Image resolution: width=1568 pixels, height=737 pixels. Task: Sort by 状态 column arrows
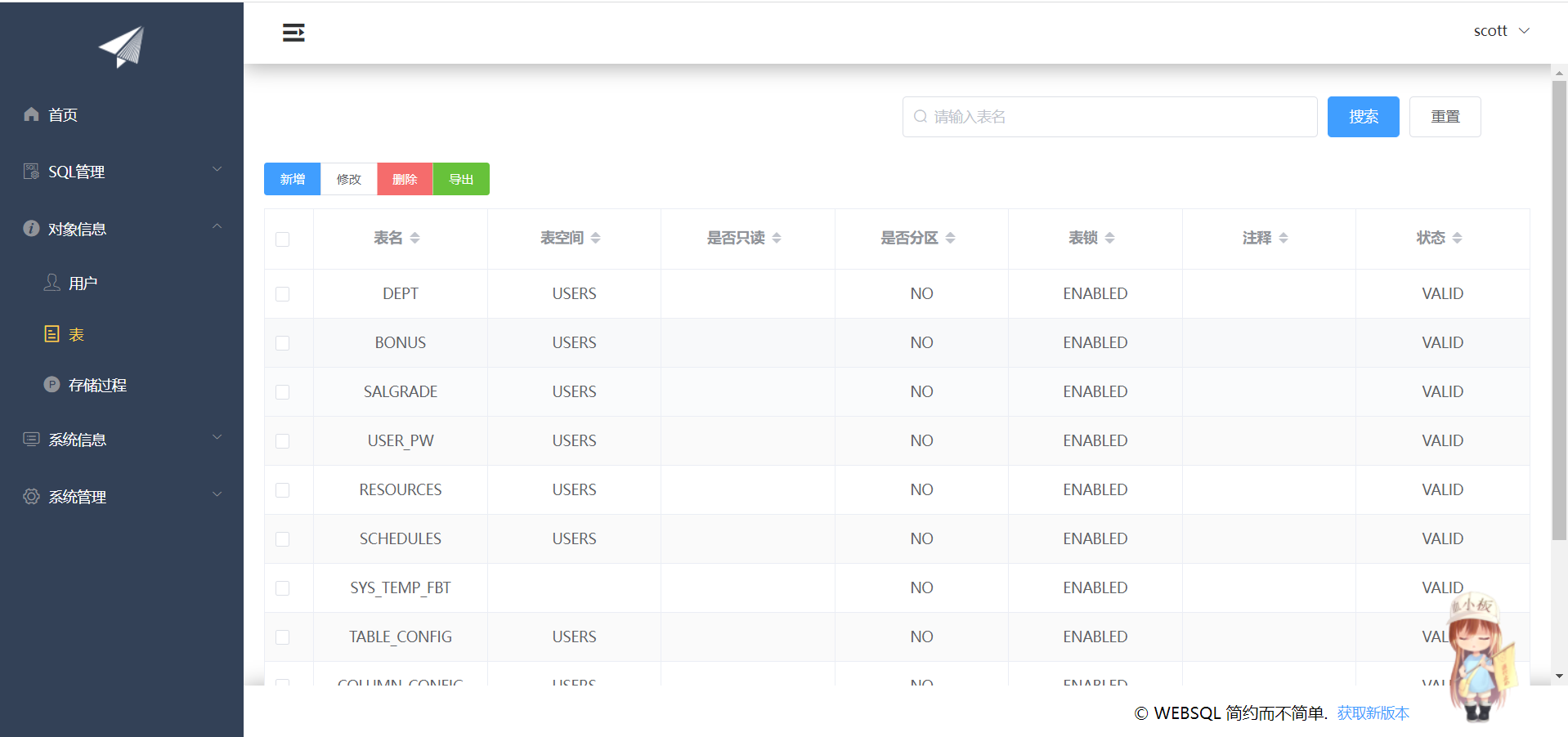click(1458, 238)
